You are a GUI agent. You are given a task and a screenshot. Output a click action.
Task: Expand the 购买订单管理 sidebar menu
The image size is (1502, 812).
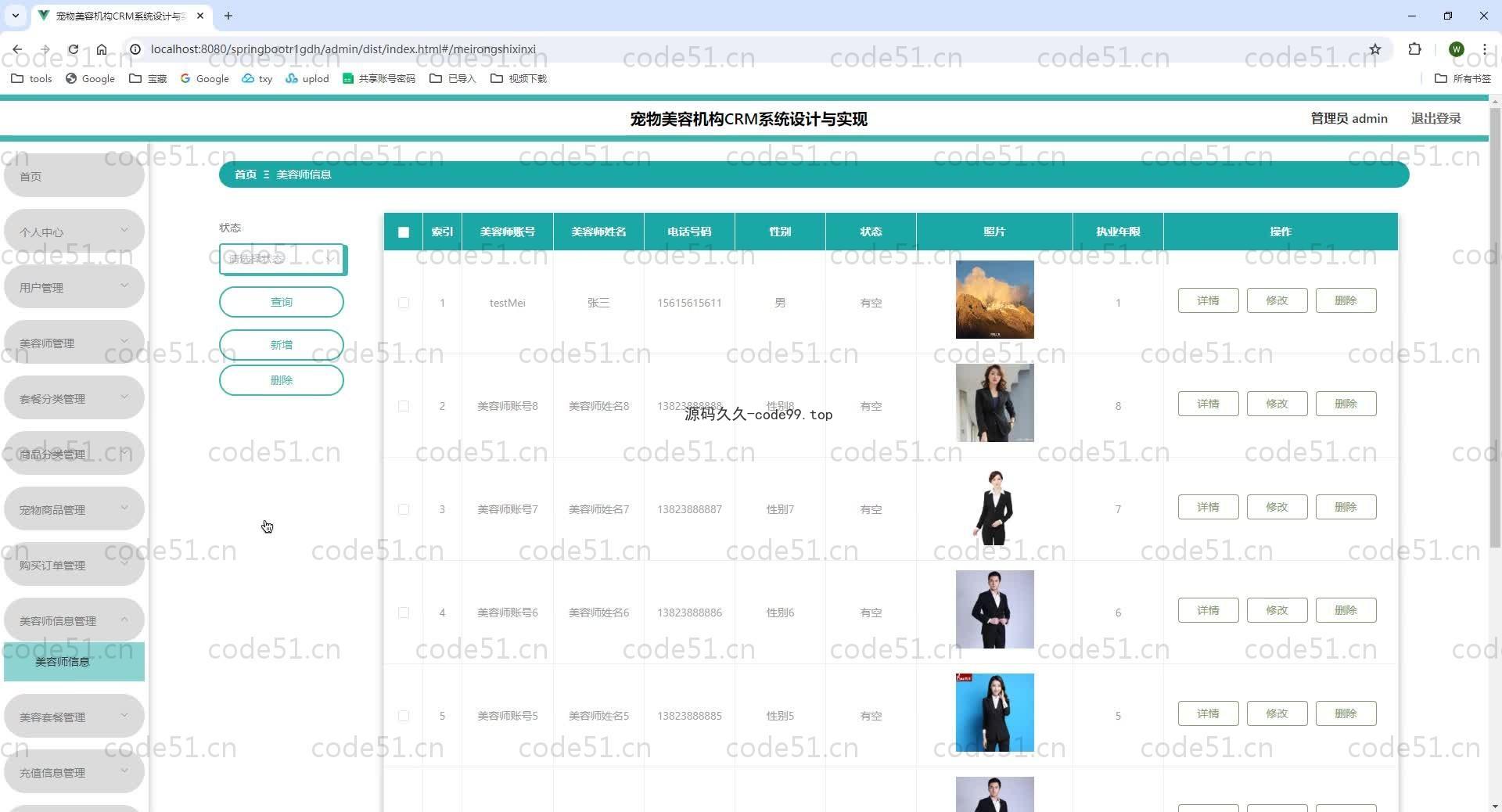pos(74,565)
